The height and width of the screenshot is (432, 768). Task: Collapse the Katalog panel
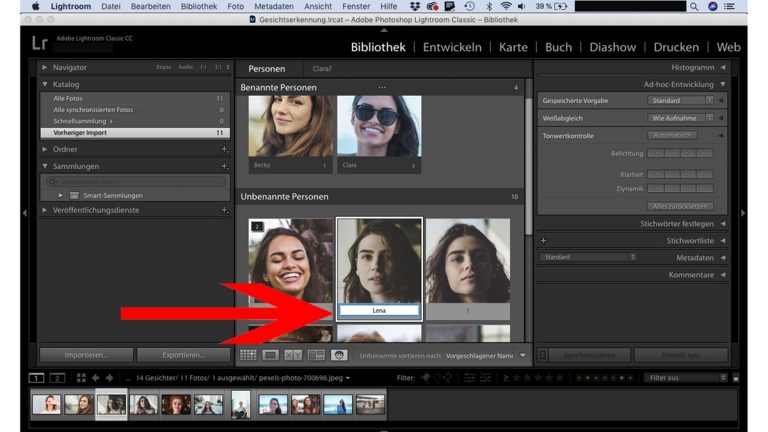[45, 84]
